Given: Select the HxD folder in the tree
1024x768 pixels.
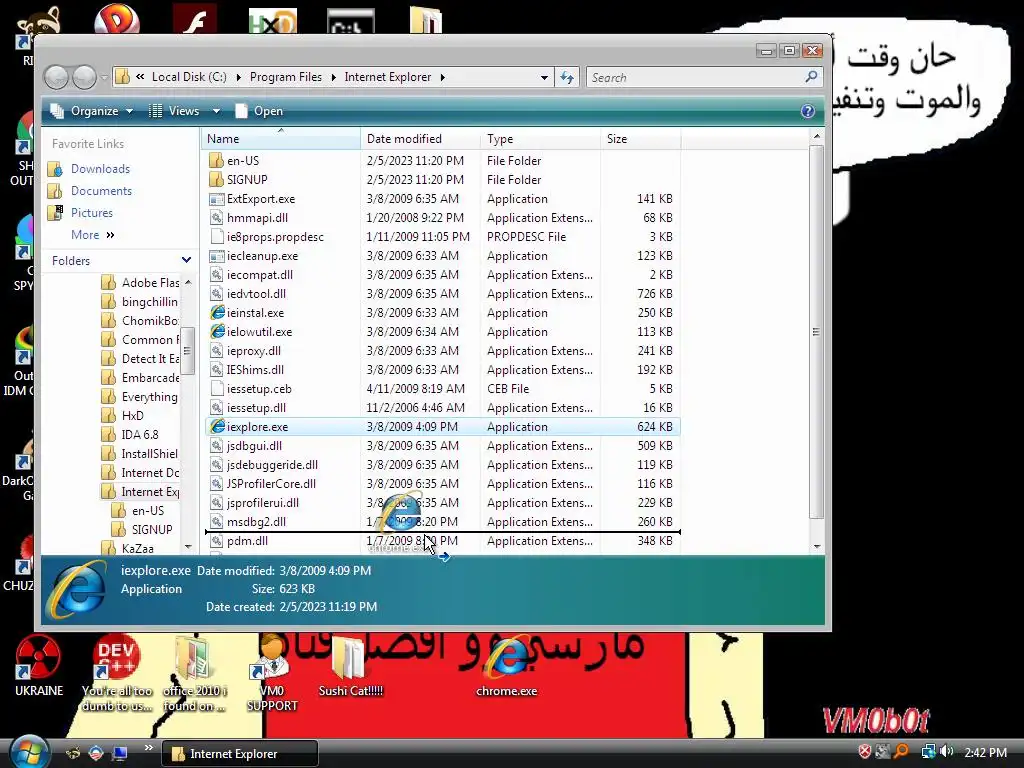Looking at the screenshot, I should coord(133,416).
